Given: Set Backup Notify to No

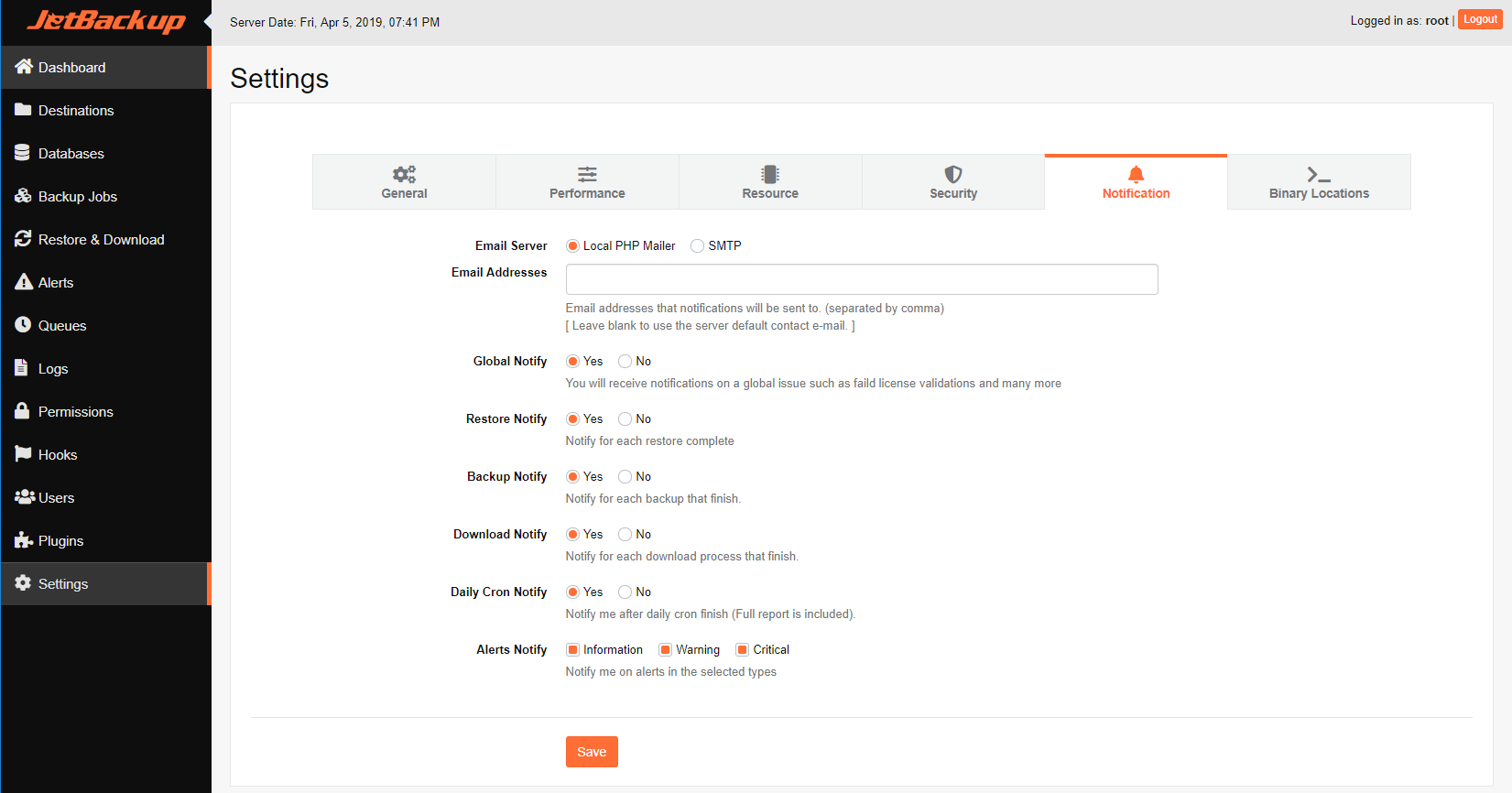Looking at the screenshot, I should click(625, 476).
